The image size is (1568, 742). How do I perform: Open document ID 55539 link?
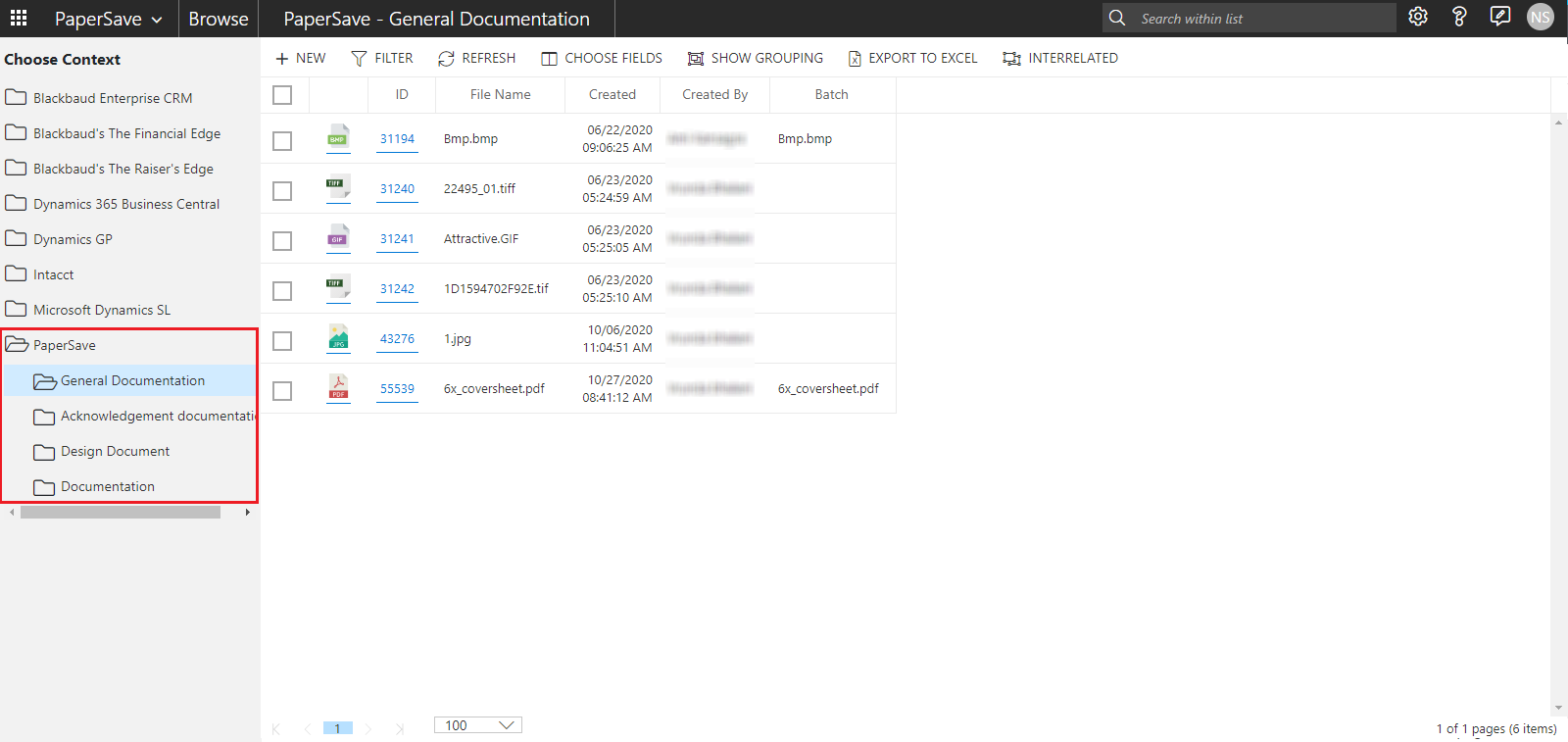397,389
